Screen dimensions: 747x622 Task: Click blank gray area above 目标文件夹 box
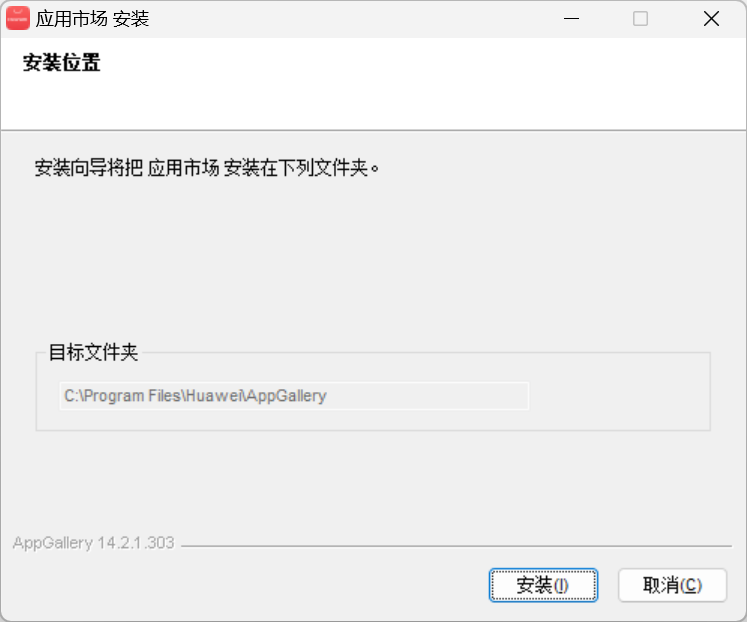pyautogui.click(x=370, y=260)
